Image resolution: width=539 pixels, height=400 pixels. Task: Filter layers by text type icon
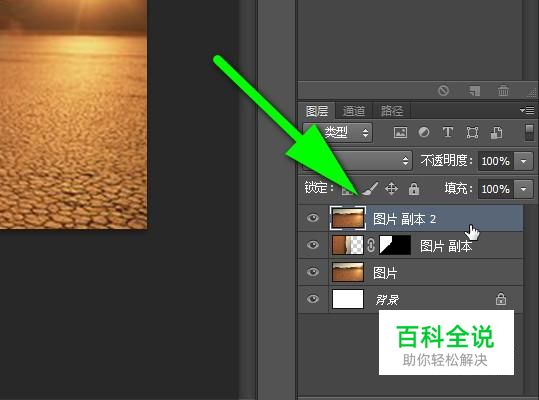[448, 132]
